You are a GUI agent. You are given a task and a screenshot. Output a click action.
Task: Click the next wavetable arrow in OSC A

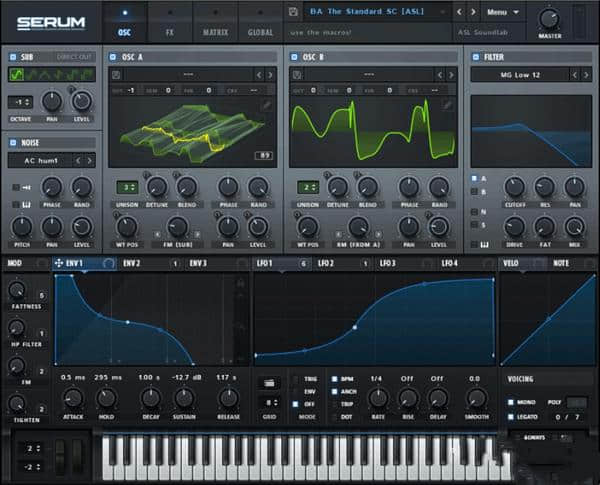click(x=270, y=75)
